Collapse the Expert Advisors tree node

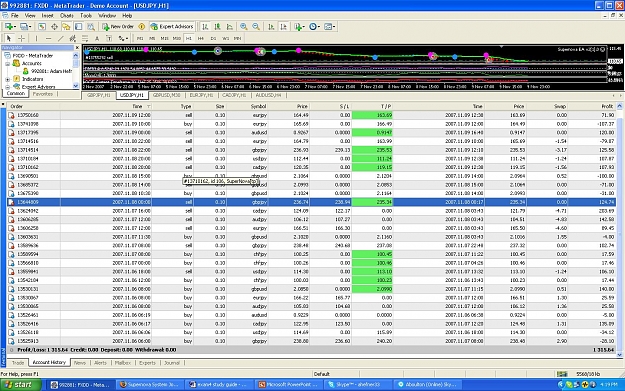[8, 87]
